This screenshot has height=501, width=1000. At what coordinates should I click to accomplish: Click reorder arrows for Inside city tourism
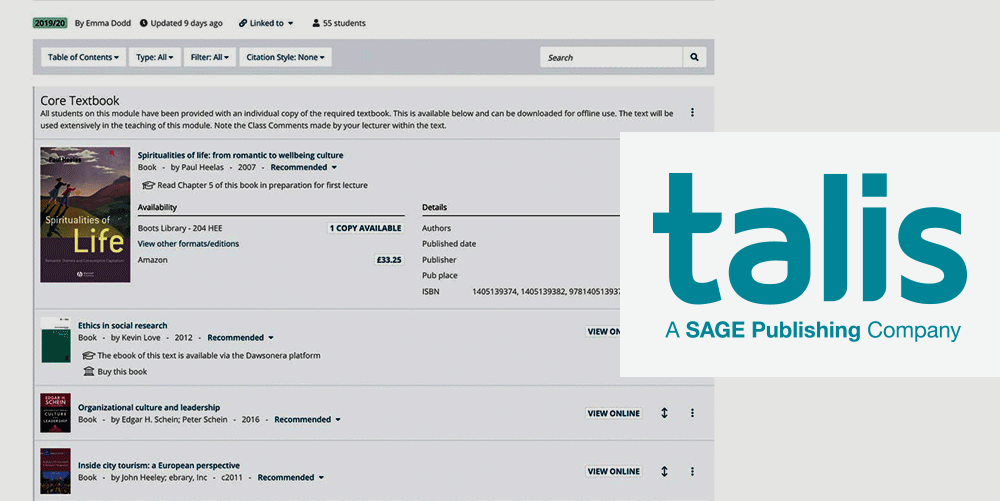[664, 472]
